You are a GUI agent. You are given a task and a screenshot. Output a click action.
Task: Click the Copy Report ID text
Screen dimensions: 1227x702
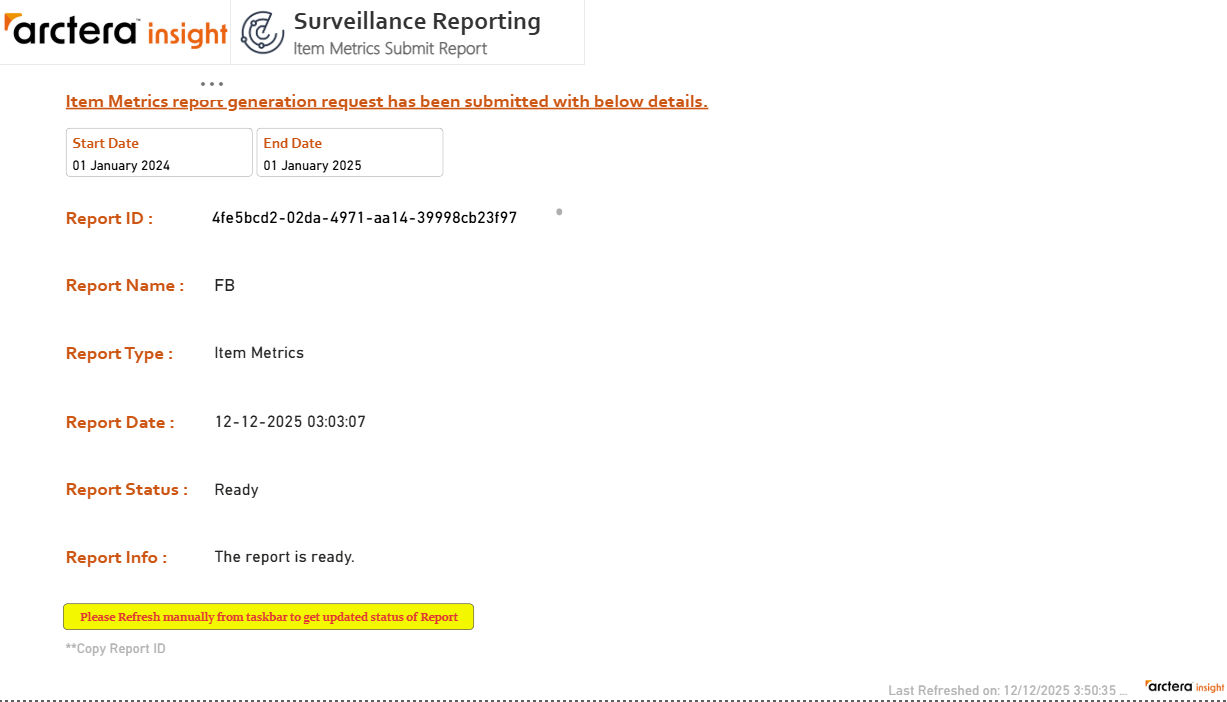pyautogui.click(x=116, y=649)
